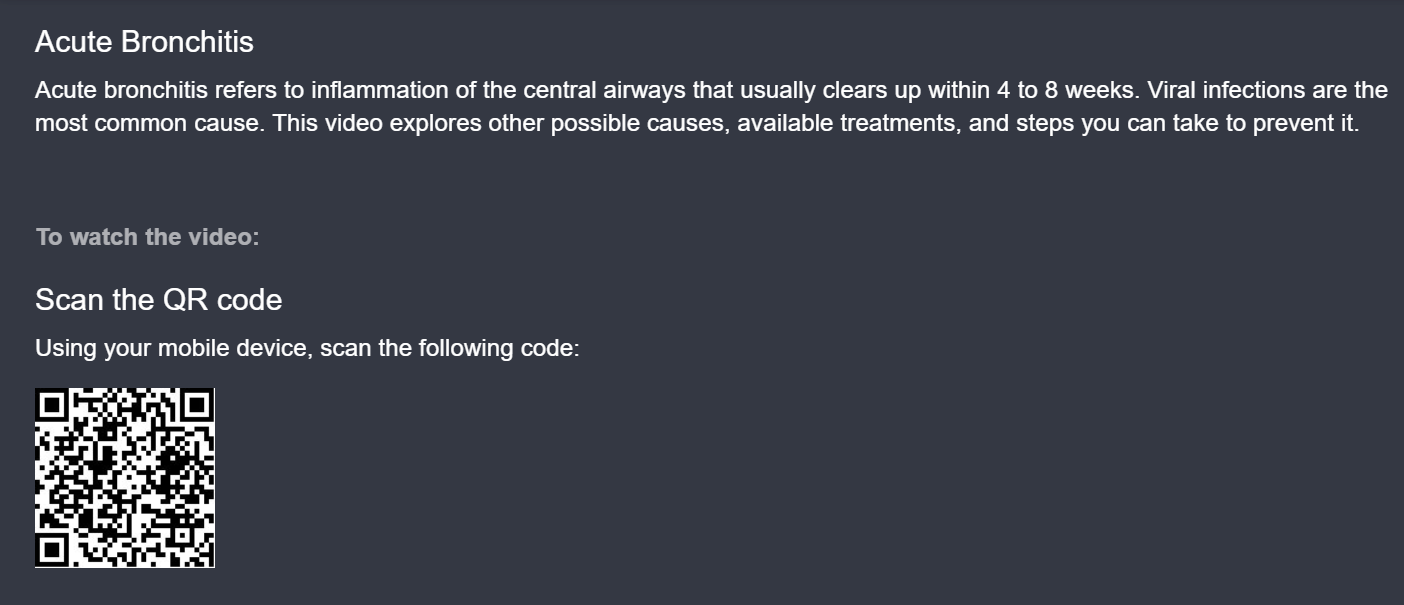Click the "Scan the QR code" heading
Viewport: 1404px width, 605px height.
click(x=158, y=299)
